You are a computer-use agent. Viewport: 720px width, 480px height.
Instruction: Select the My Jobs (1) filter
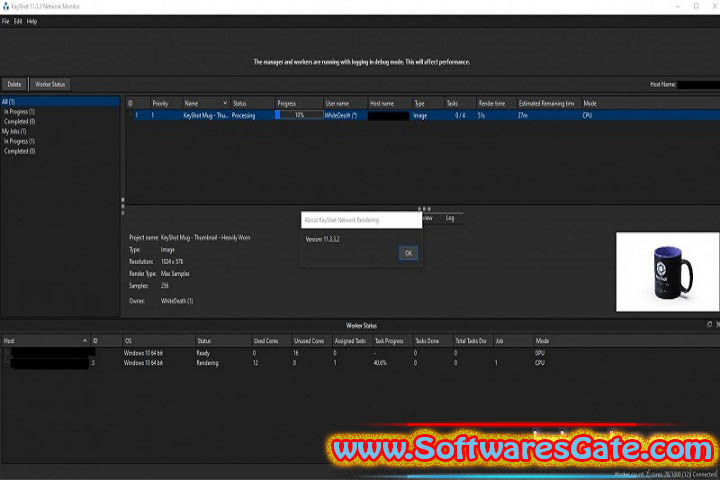[14, 131]
